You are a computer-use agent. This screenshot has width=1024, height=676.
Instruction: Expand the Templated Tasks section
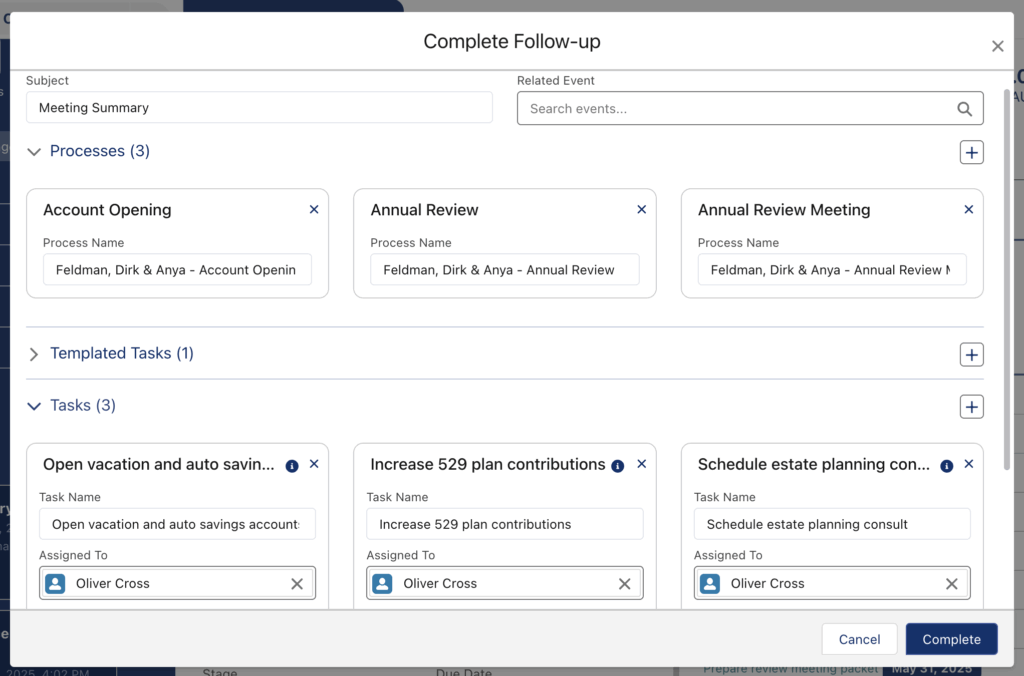tap(34, 354)
